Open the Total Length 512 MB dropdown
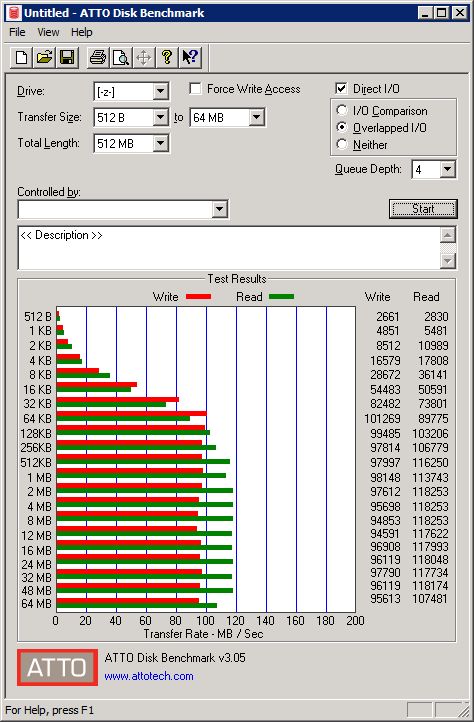This screenshot has width=474, height=722. (x=160, y=143)
